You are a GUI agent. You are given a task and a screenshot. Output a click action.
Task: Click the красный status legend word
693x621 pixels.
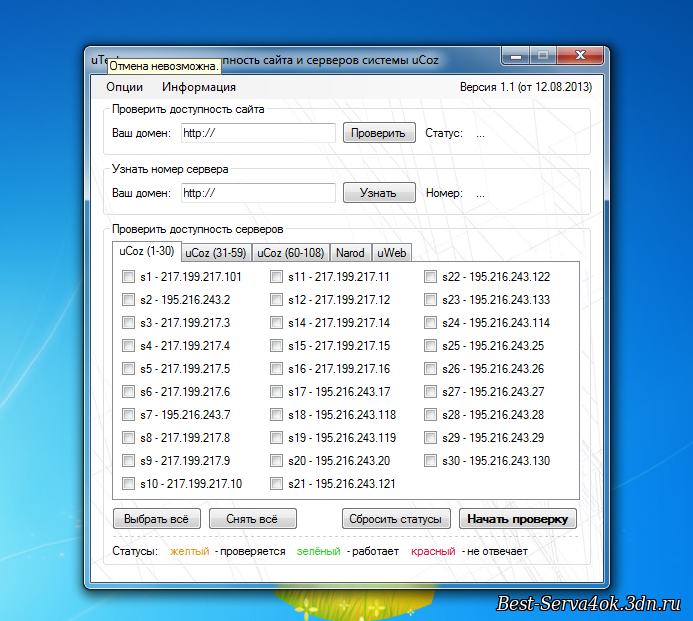click(x=433, y=552)
